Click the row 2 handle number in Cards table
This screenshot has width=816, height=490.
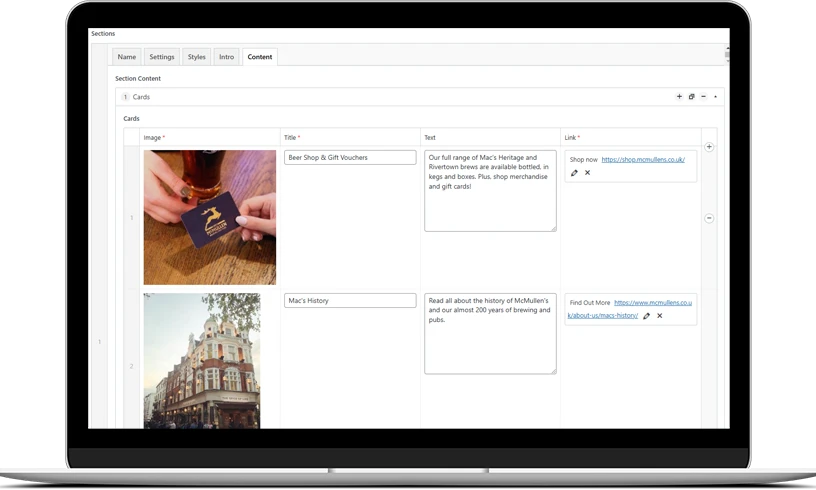(x=131, y=366)
